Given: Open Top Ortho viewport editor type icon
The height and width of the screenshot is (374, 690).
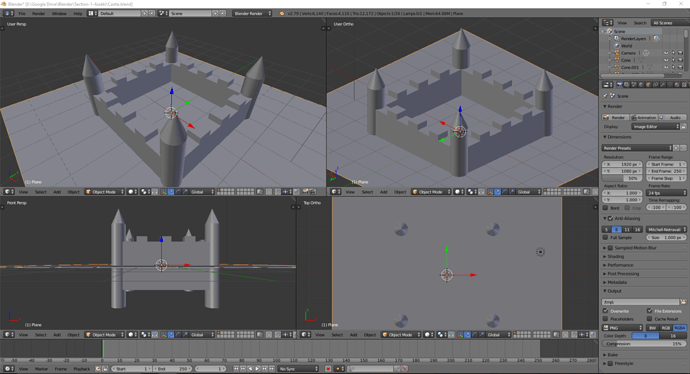Looking at the screenshot, I should [305, 334].
